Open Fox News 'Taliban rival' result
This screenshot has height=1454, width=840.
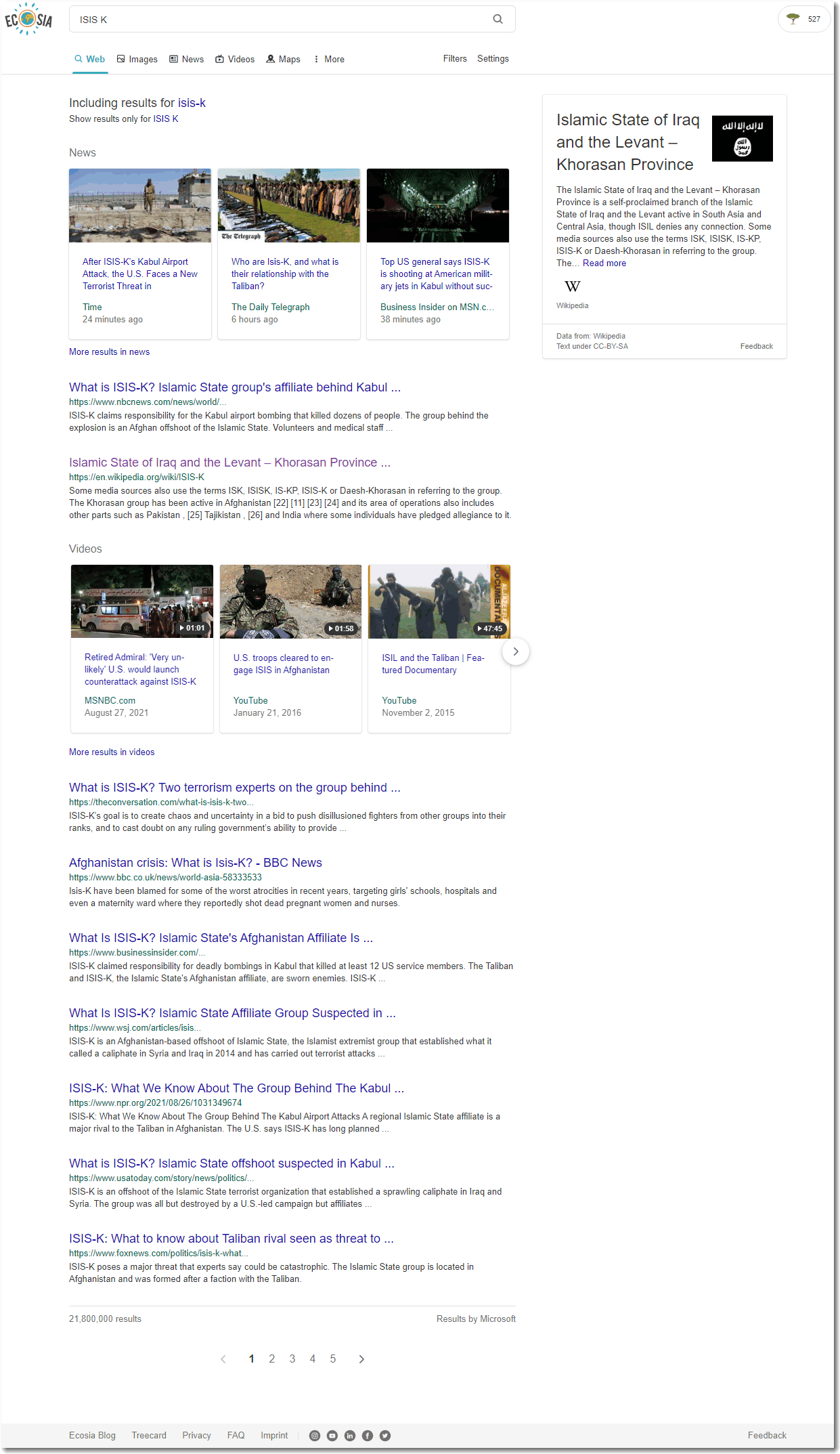pos(231,1239)
